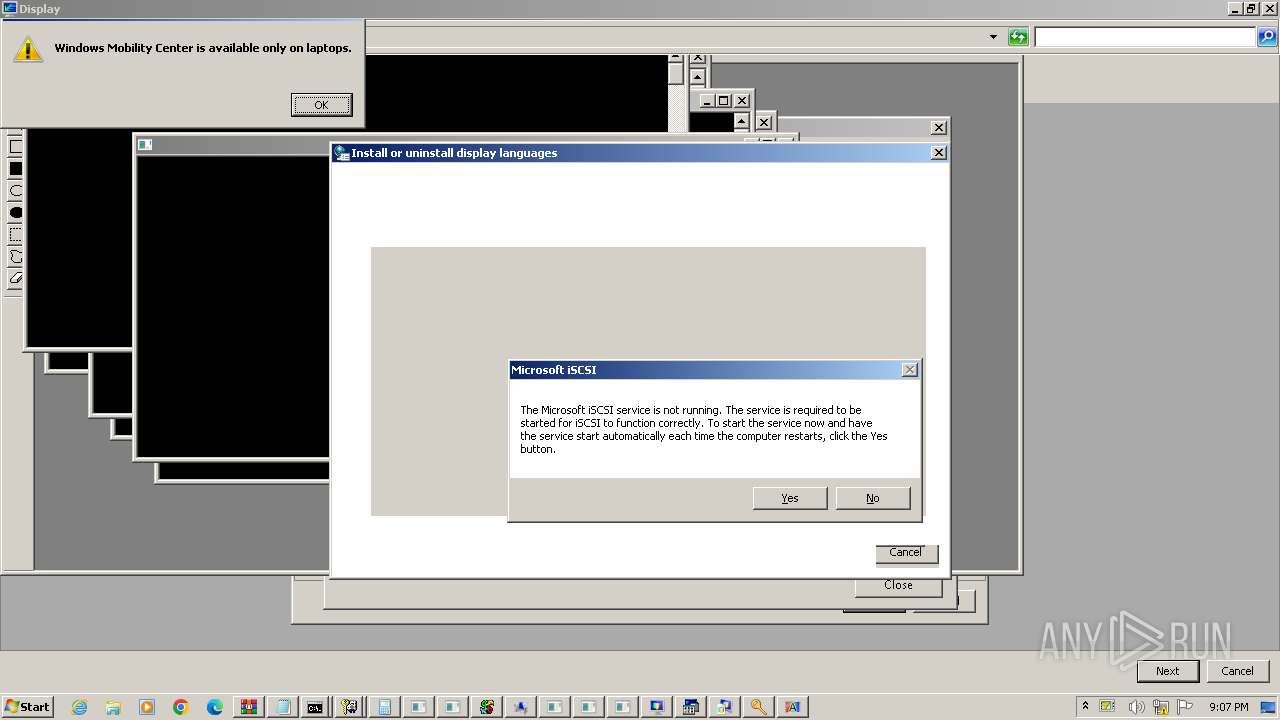Close the Install or uninstall display languages window
The image size is (1280, 720).
pos(938,153)
